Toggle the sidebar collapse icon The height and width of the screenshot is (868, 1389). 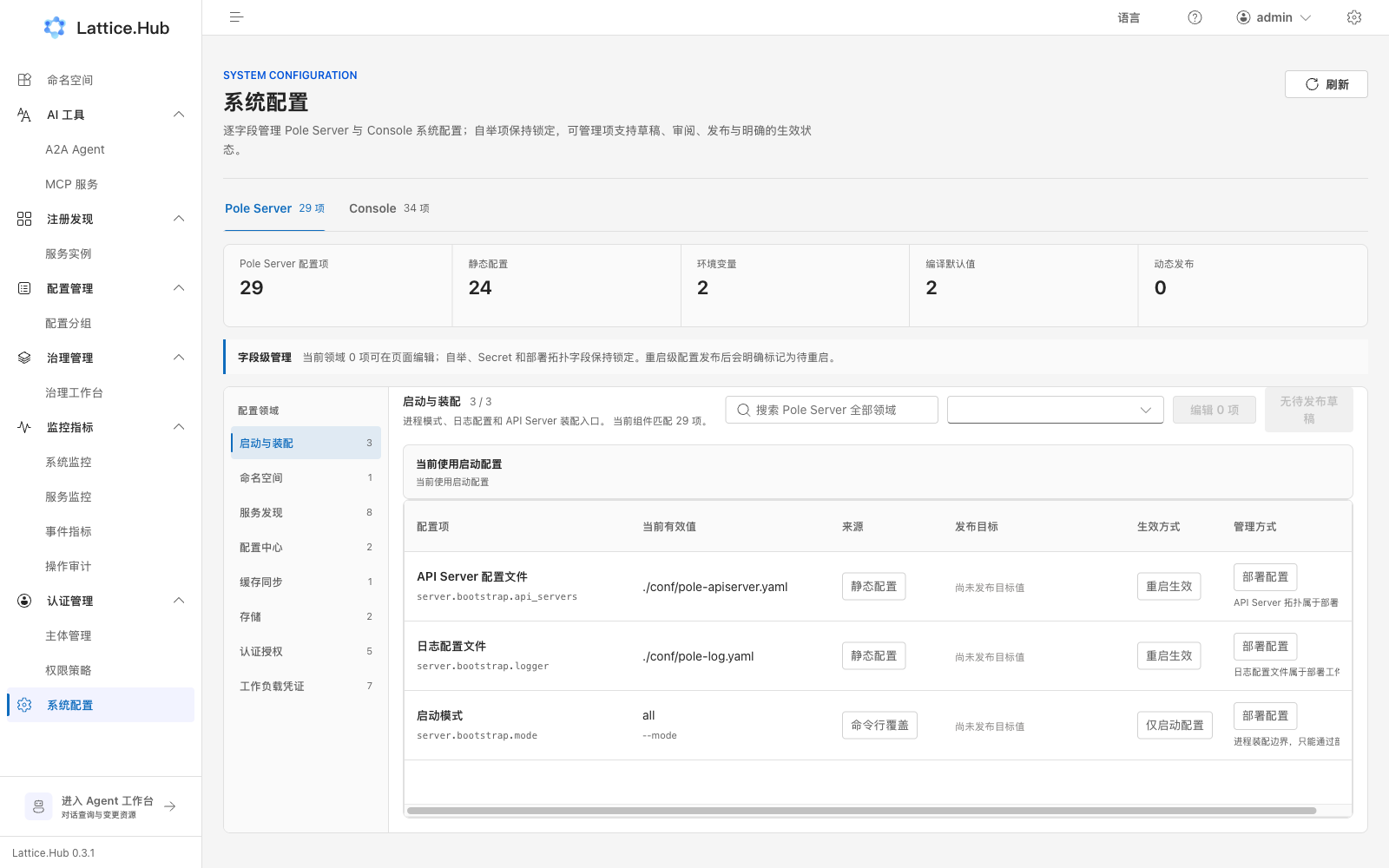pos(236,17)
